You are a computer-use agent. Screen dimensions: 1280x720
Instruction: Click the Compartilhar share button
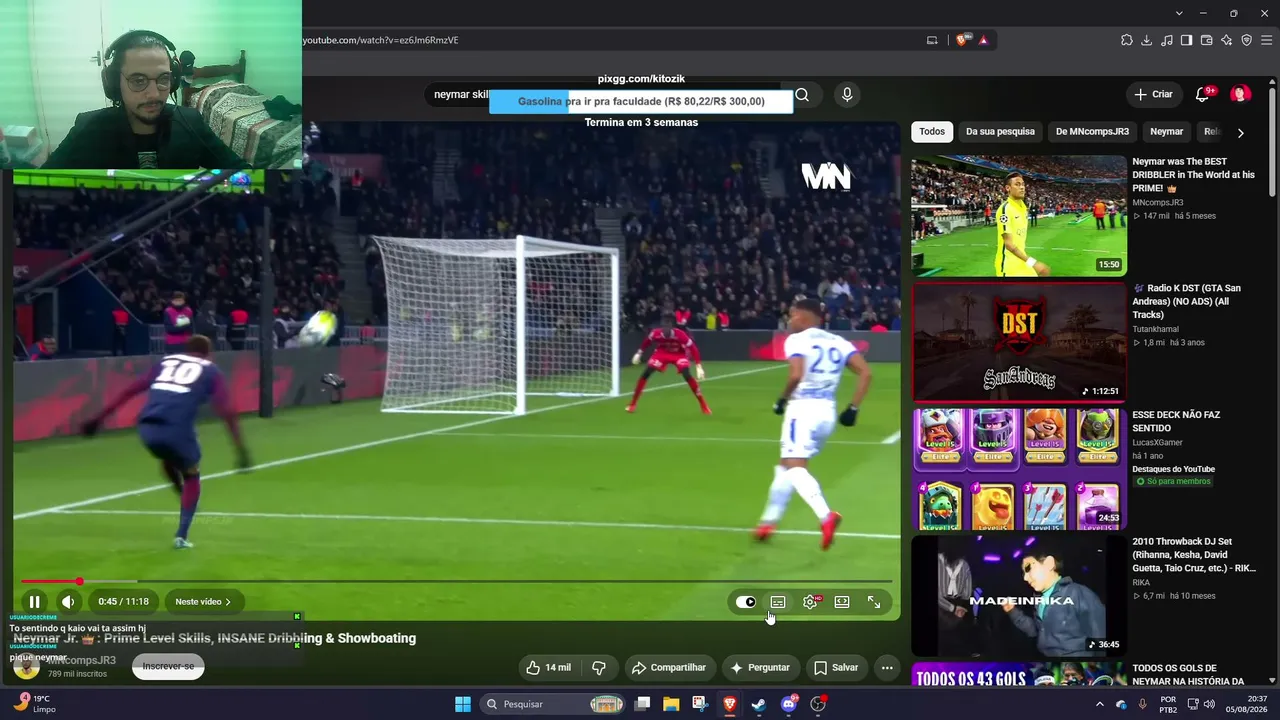pos(669,668)
